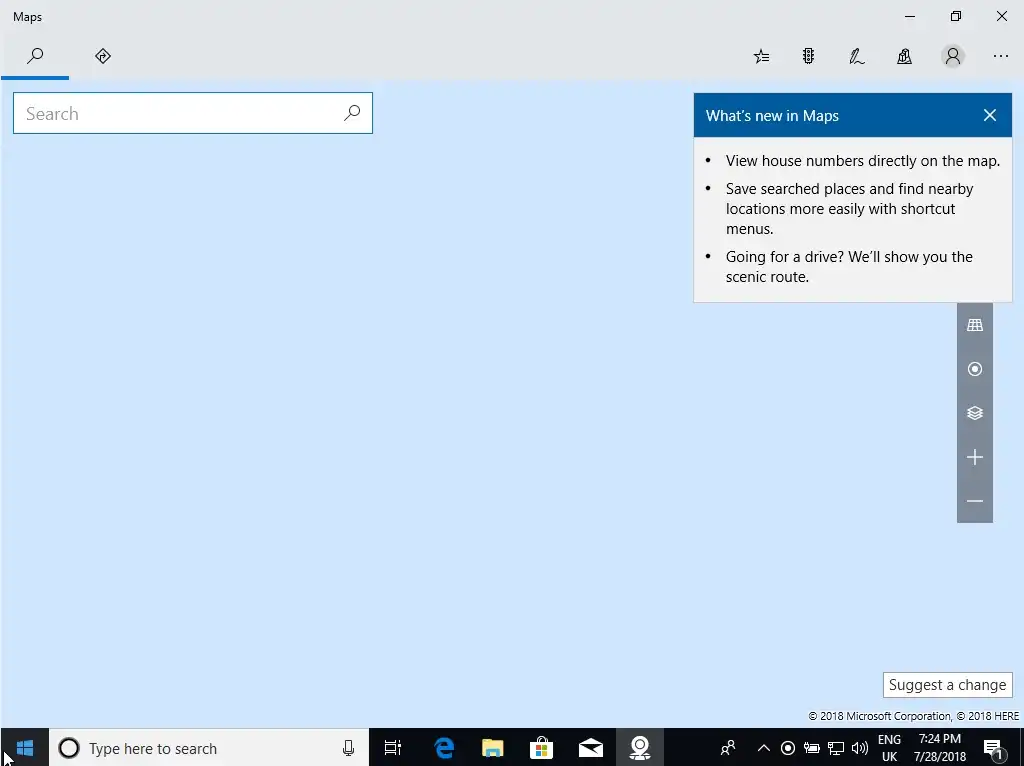Zoom in with the plus button
The width and height of the screenshot is (1024, 766).
974,457
